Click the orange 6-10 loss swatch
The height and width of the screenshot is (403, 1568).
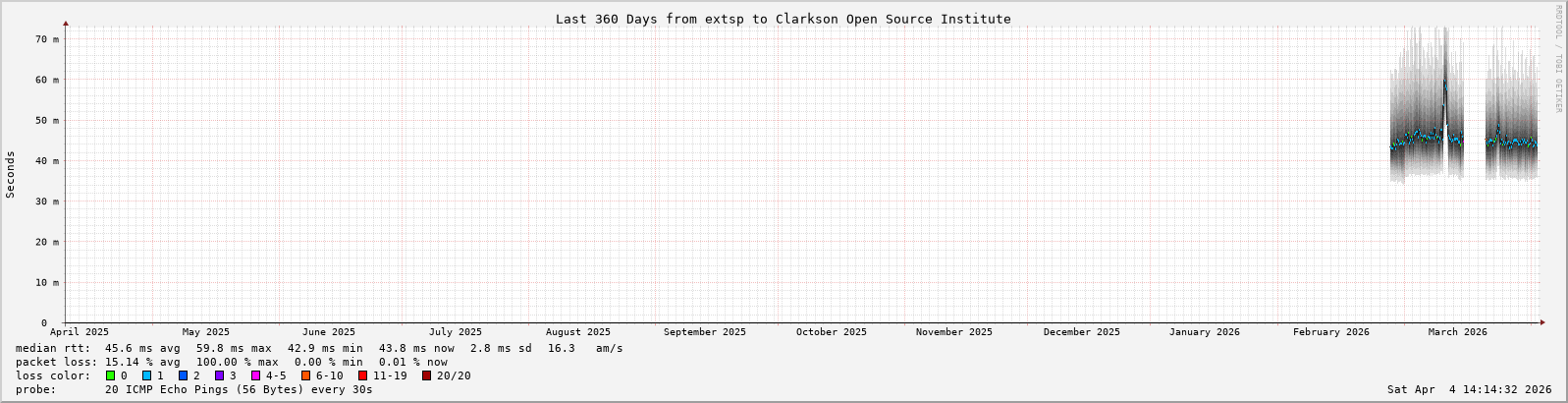(306, 375)
